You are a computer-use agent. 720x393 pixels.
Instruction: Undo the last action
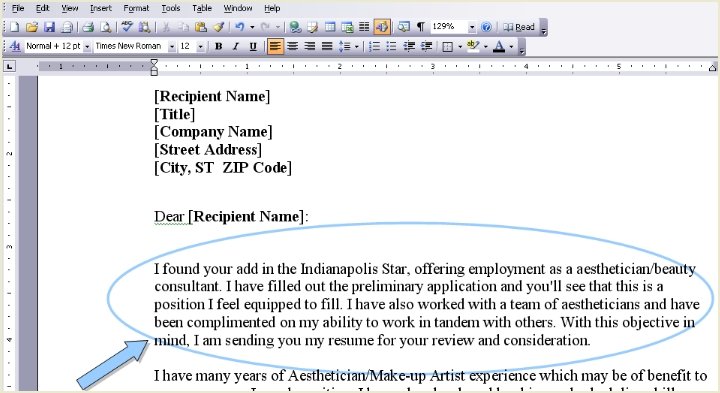[240, 27]
